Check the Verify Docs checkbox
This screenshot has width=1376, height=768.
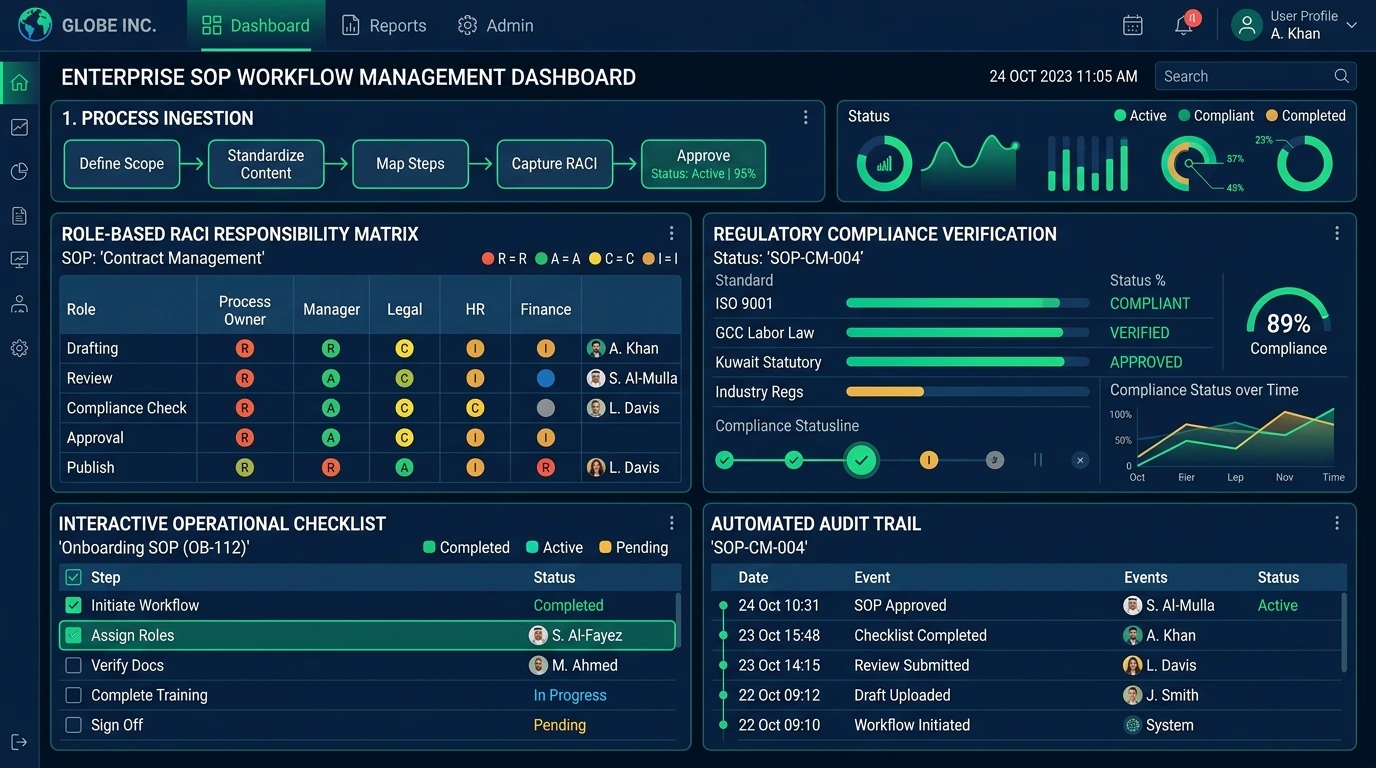coord(73,665)
